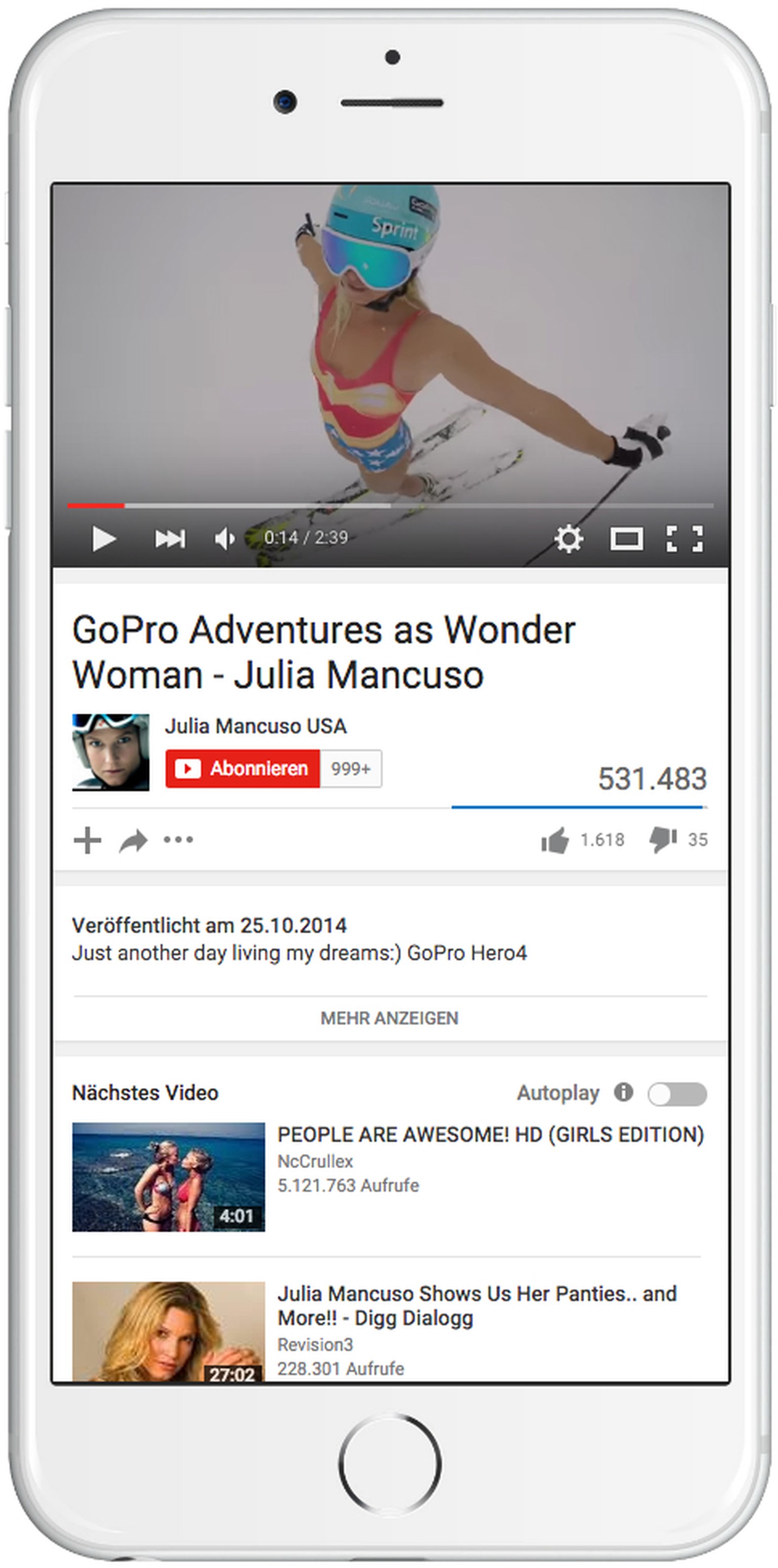Dislike the video with thumbs down
778x1568 pixels.
(x=663, y=840)
